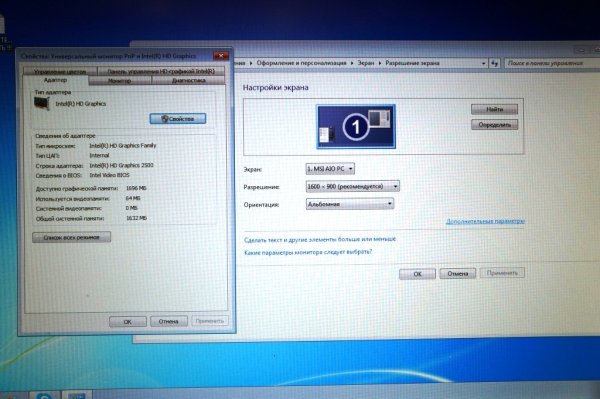600x399 pixels.
Task: Close the adapter properties dialog
Action: click(221, 56)
